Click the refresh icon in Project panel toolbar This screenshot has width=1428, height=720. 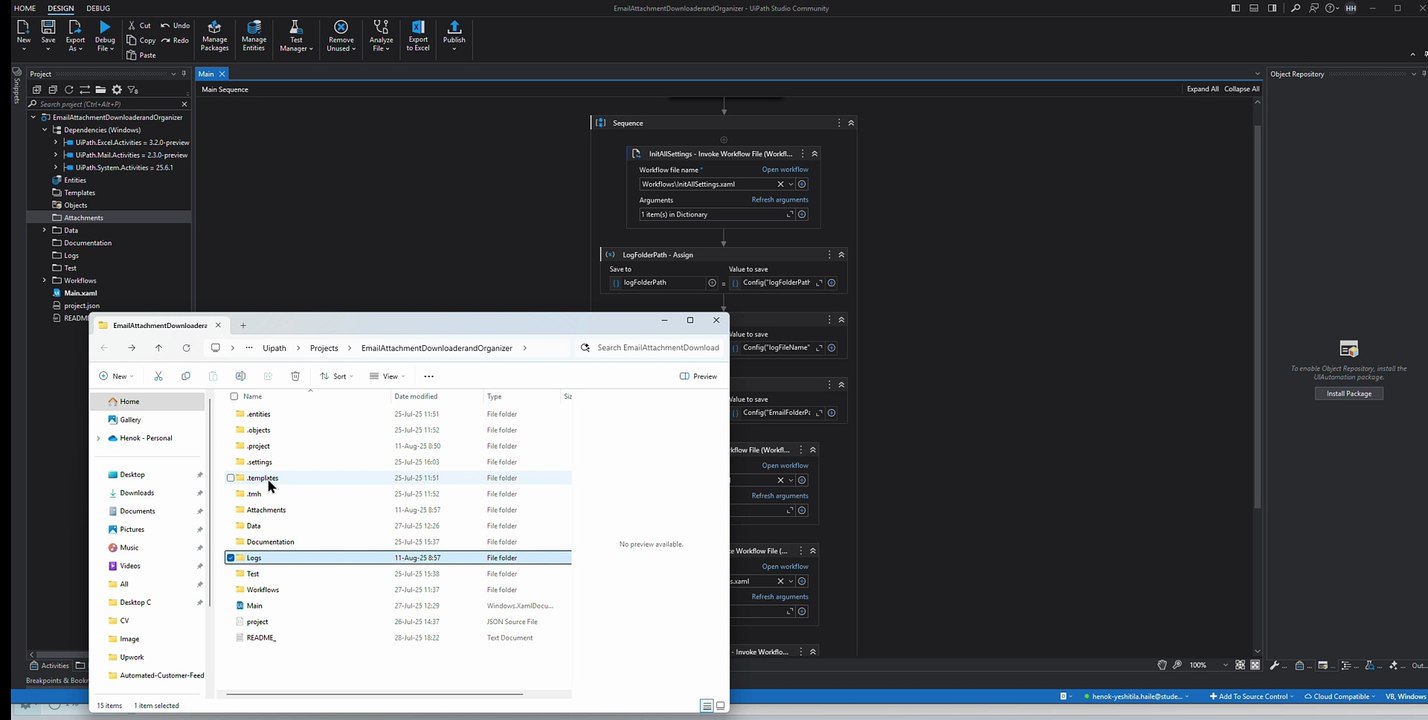click(69, 90)
